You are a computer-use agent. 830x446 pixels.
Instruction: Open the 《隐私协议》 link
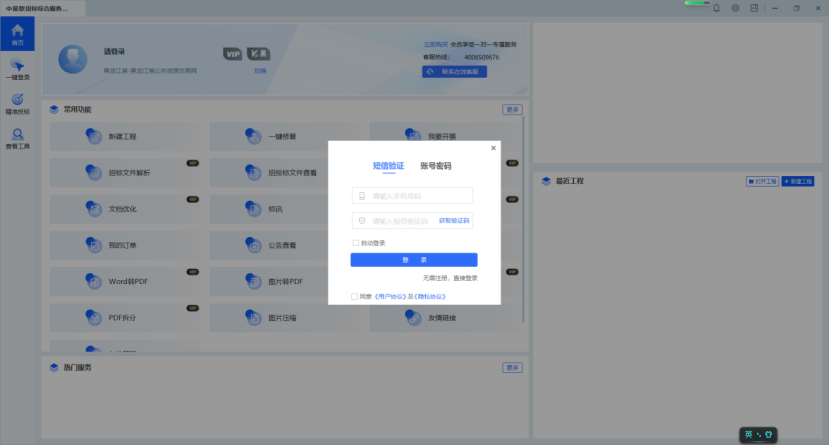tap(430, 297)
